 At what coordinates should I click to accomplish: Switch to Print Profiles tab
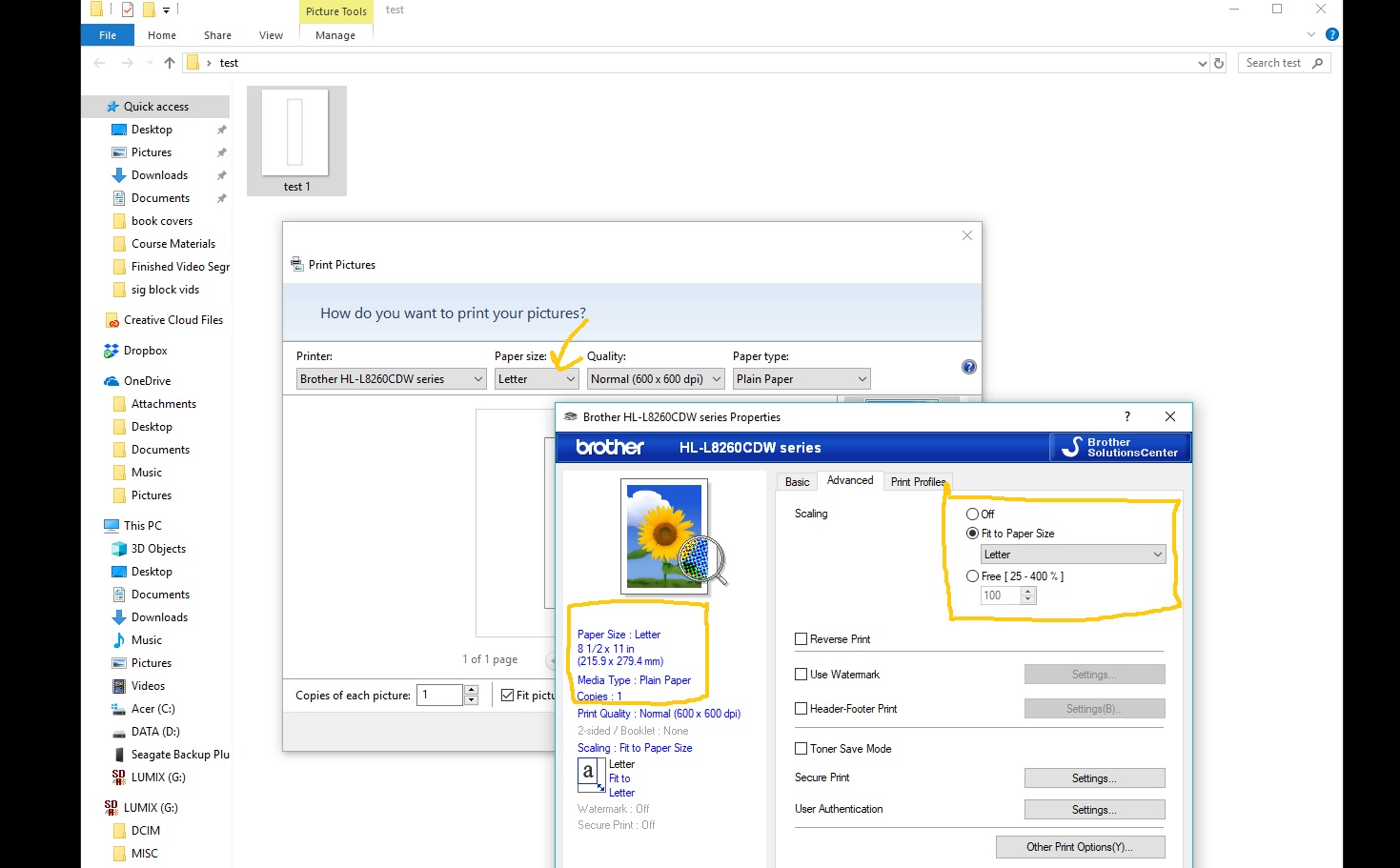(918, 482)
